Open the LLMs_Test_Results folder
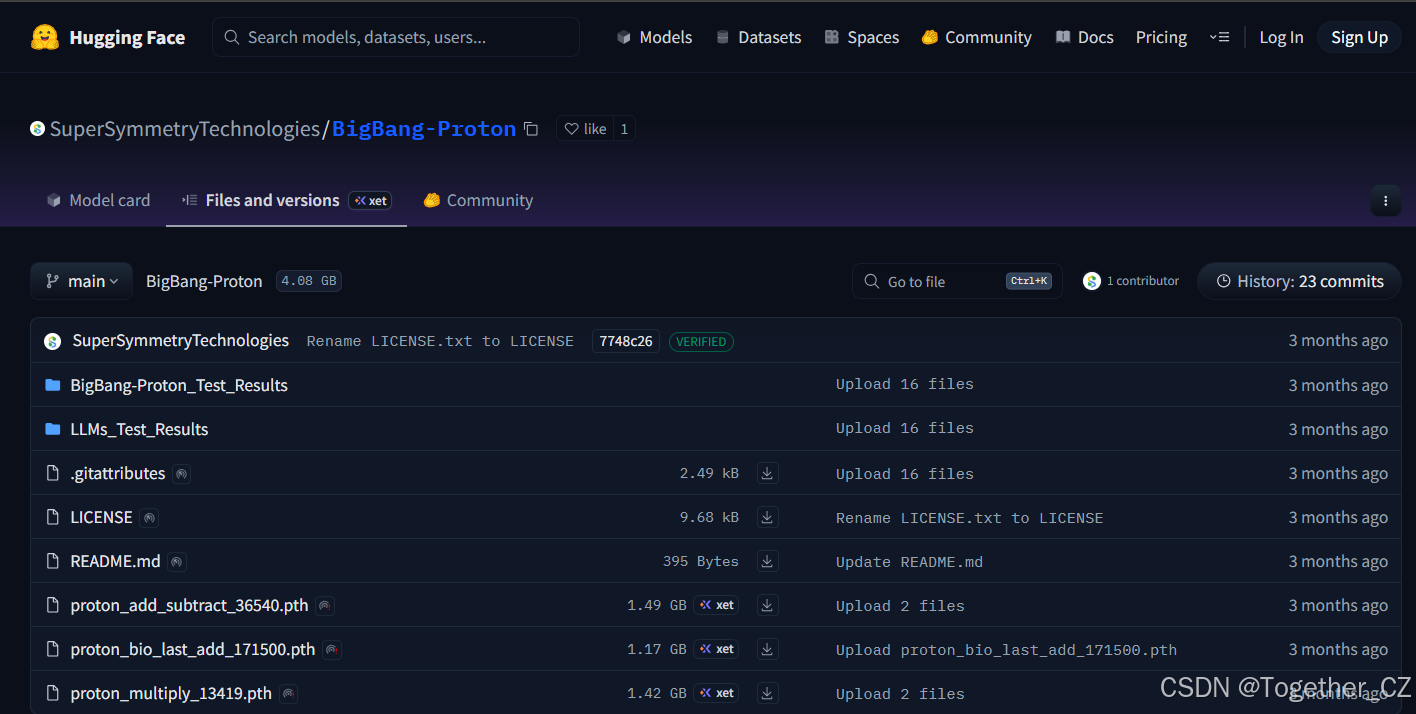The image size is (1416, 714). pos(139,429)
